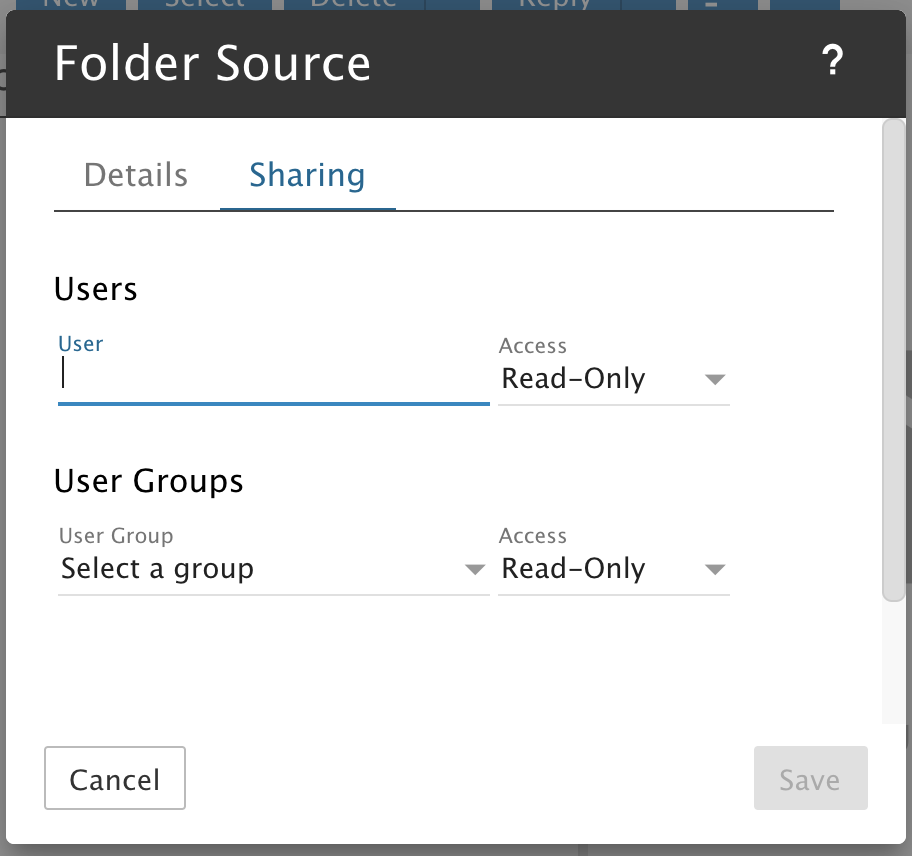Click the dialog's vertical scrollbar
This screenshot has height=856, width=912.
893,360
